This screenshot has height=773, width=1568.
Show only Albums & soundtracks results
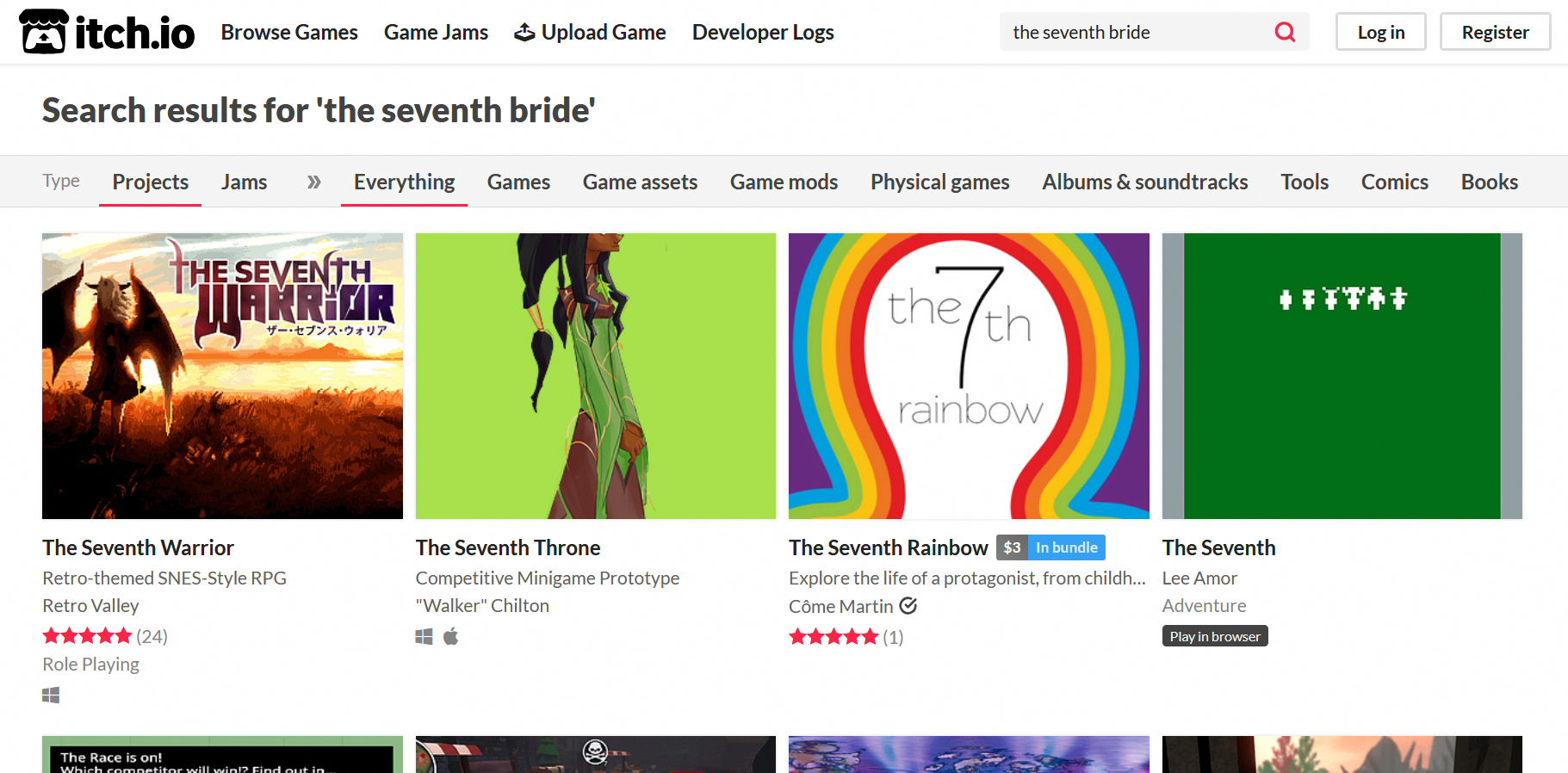click(x=1144, y=182)
